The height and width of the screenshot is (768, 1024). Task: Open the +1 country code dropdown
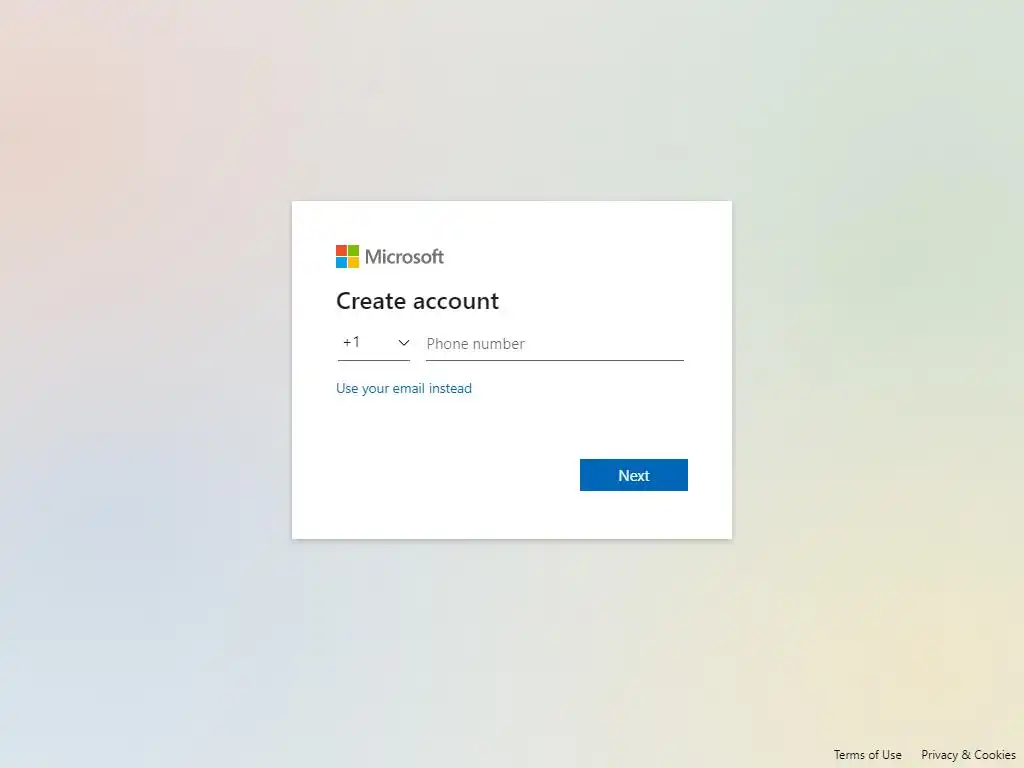click(x=374, y=343)
